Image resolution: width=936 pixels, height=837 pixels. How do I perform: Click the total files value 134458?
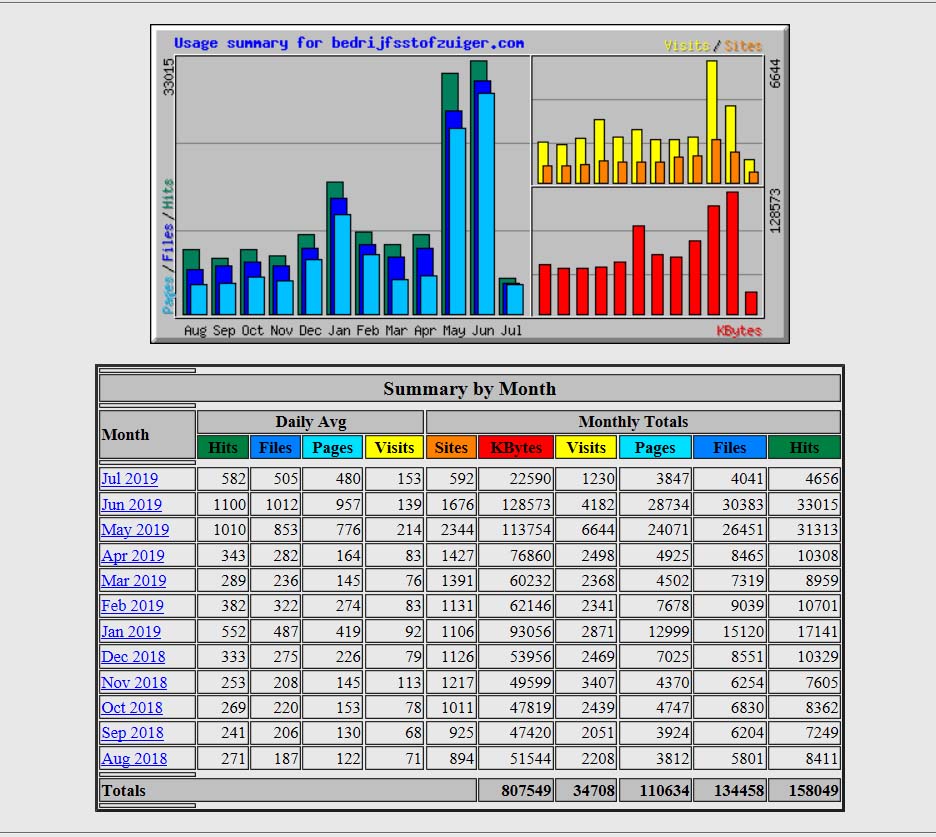click(739, 790)
